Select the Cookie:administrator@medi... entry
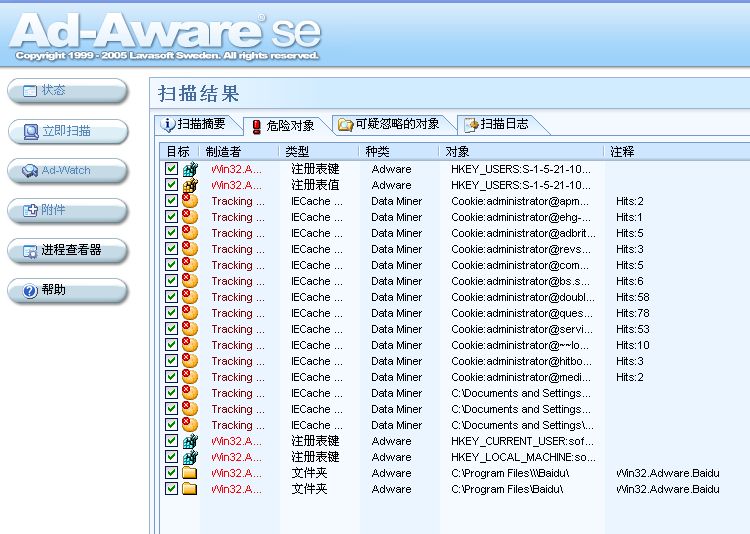The image size is (750, 534). pyautogui.click(x=520, y=377)
